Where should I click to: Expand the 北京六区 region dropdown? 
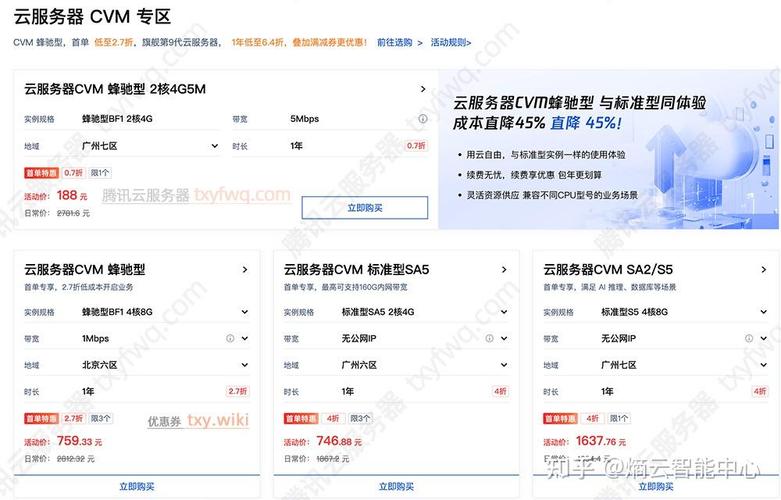point(245,365)
